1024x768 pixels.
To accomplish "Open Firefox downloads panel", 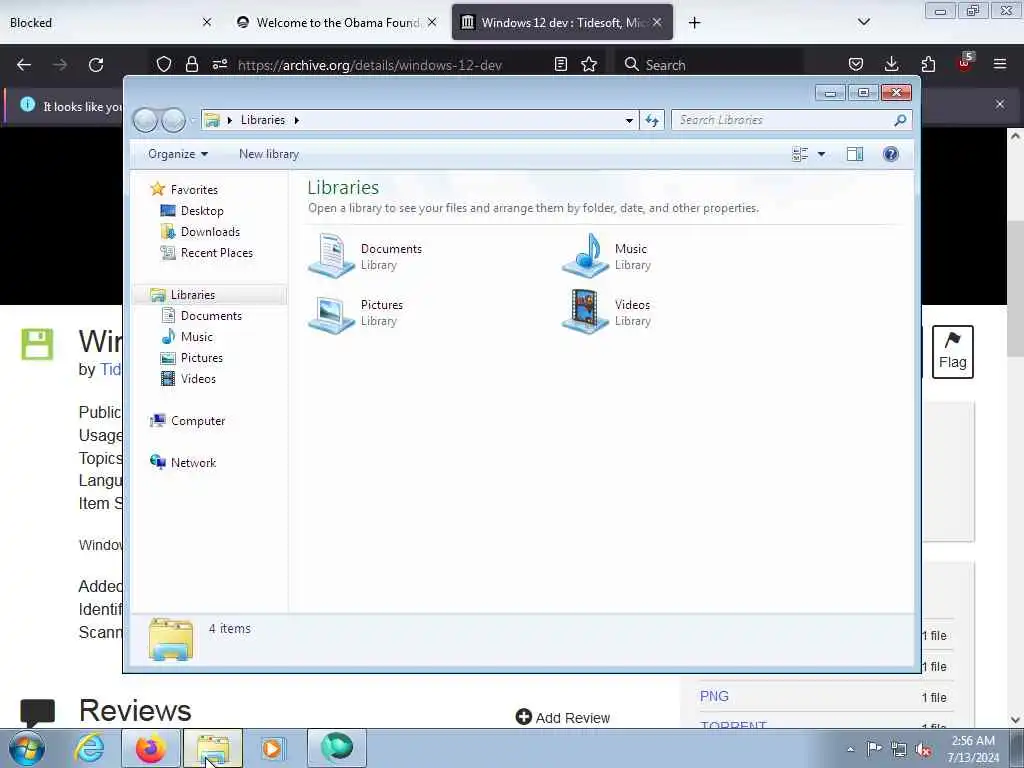I will coord(891,65).
